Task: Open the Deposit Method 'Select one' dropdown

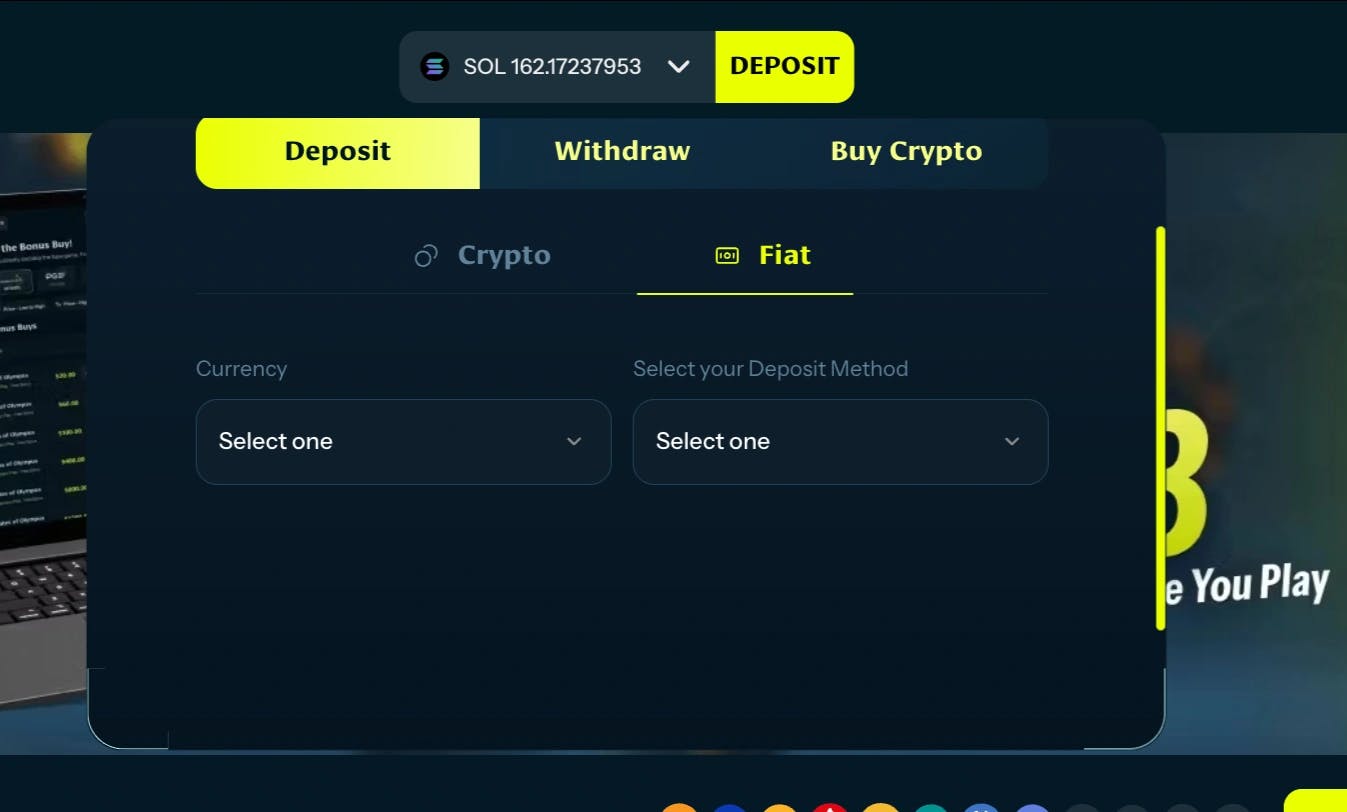Action: coord(840,442)
